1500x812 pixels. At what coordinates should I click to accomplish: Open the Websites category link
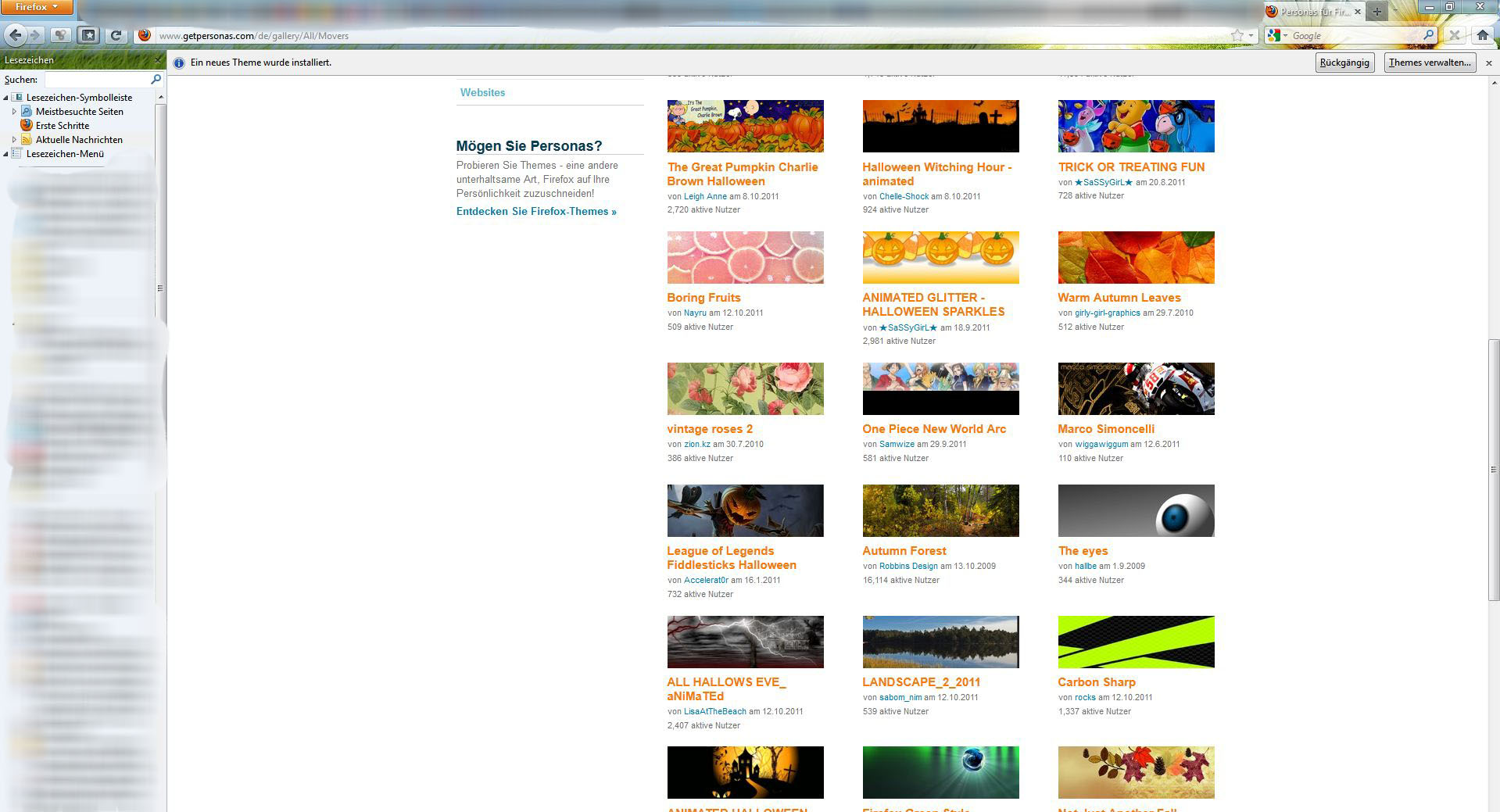(x=482, y=92)
